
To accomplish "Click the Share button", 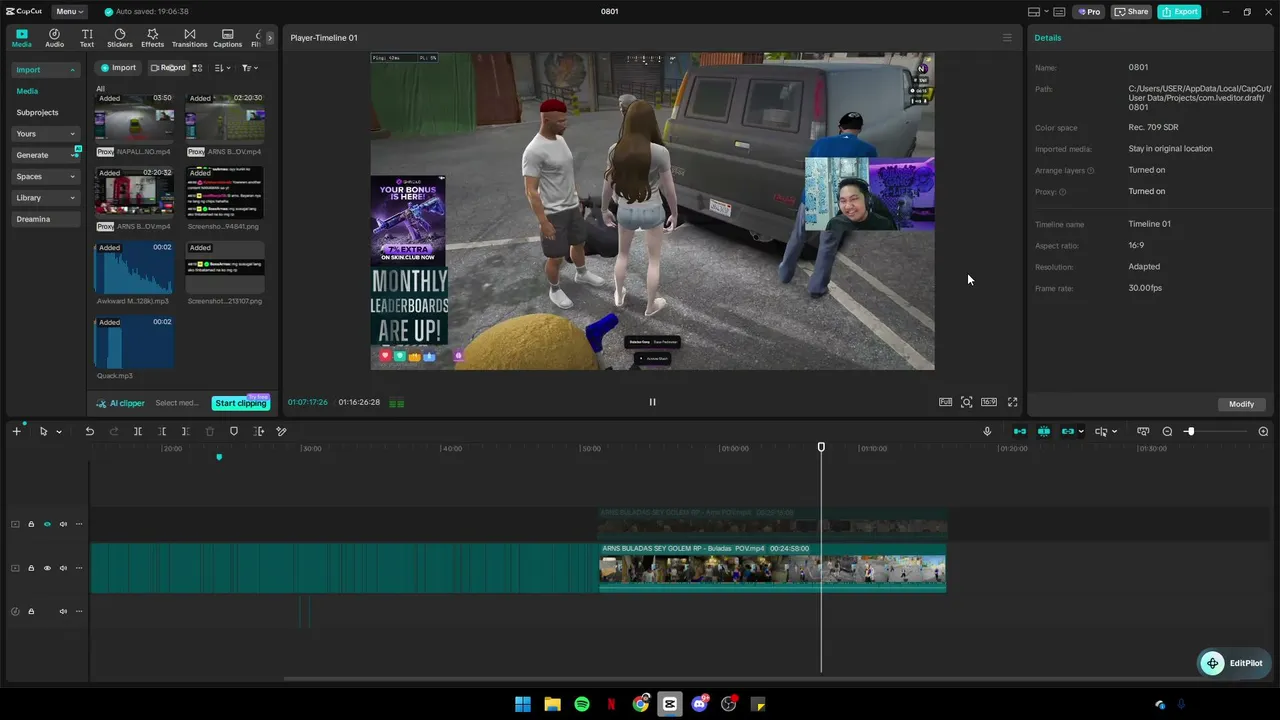I will point(1132,12).
